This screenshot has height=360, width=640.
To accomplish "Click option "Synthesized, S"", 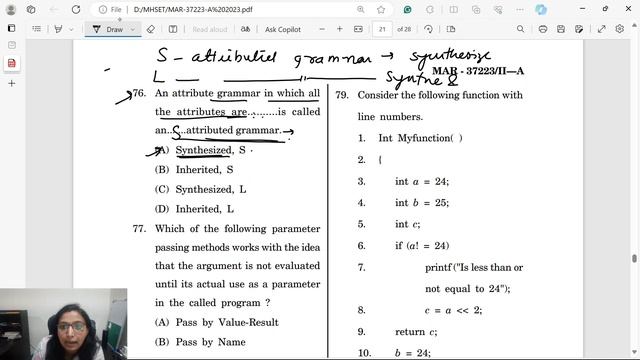I will [200, 150].
